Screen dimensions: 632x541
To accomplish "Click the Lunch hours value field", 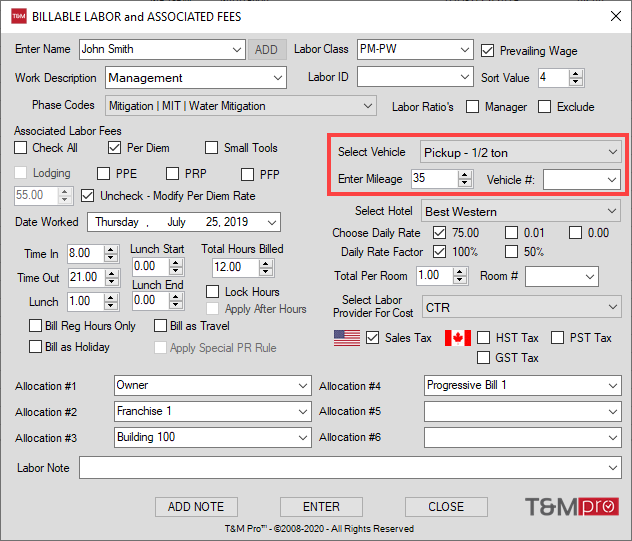I will 85,301.
